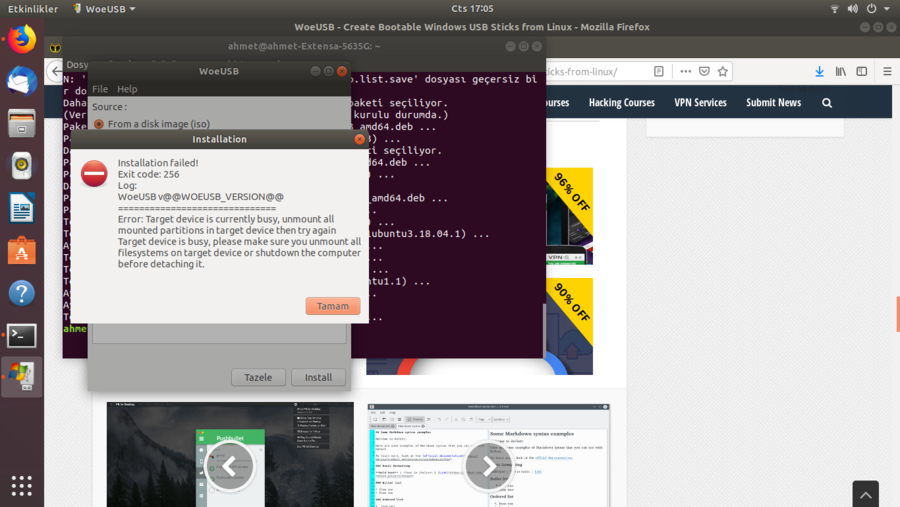Screen dimensions: 900x507
Task: Open Firefox from the Ubuntu dock
Action: click(22, 39)
